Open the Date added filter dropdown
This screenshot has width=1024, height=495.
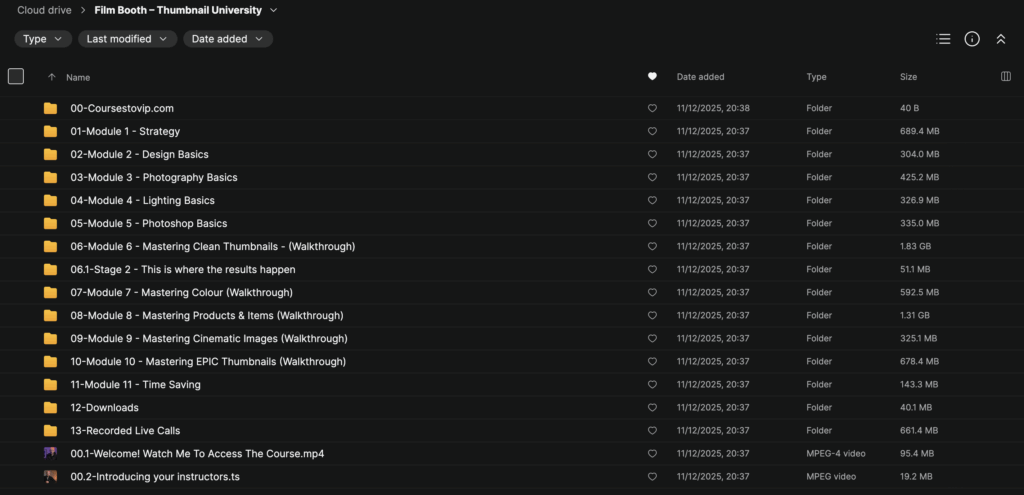click(x=227, y=39)
